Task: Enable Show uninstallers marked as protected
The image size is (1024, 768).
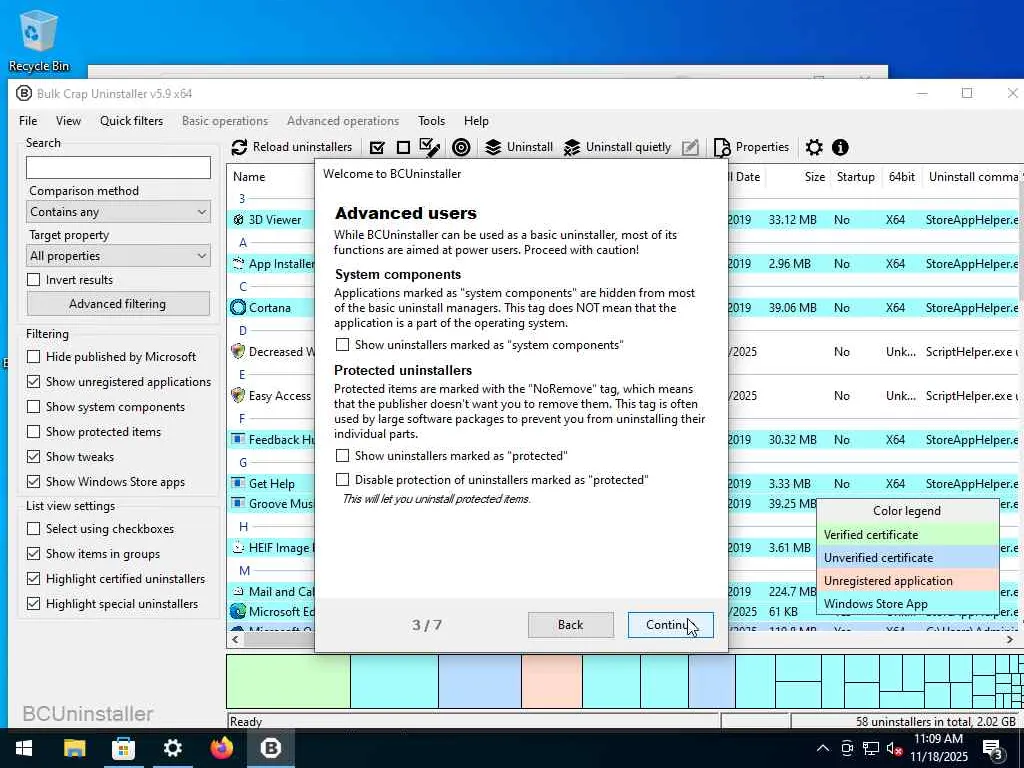Action: [x=342, y=456]
